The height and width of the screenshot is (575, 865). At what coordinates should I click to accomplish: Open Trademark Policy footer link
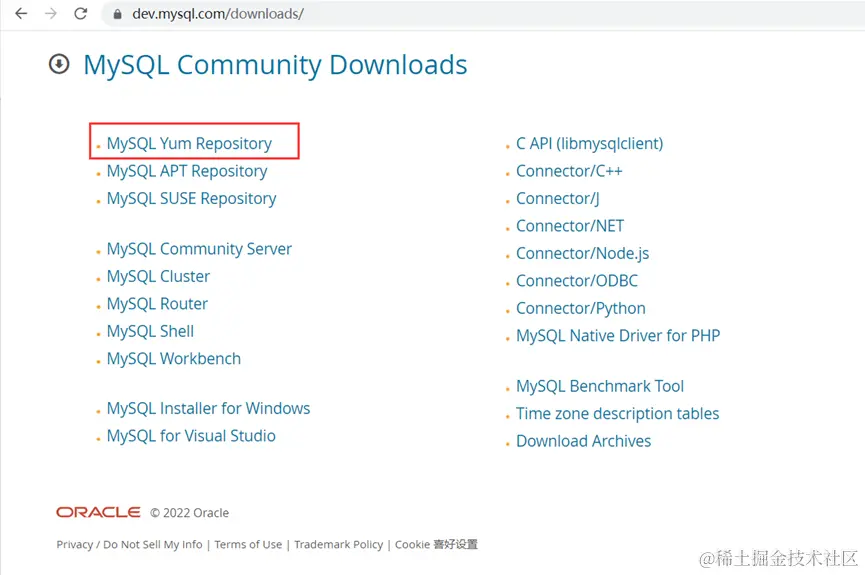[x=339, y=545]
